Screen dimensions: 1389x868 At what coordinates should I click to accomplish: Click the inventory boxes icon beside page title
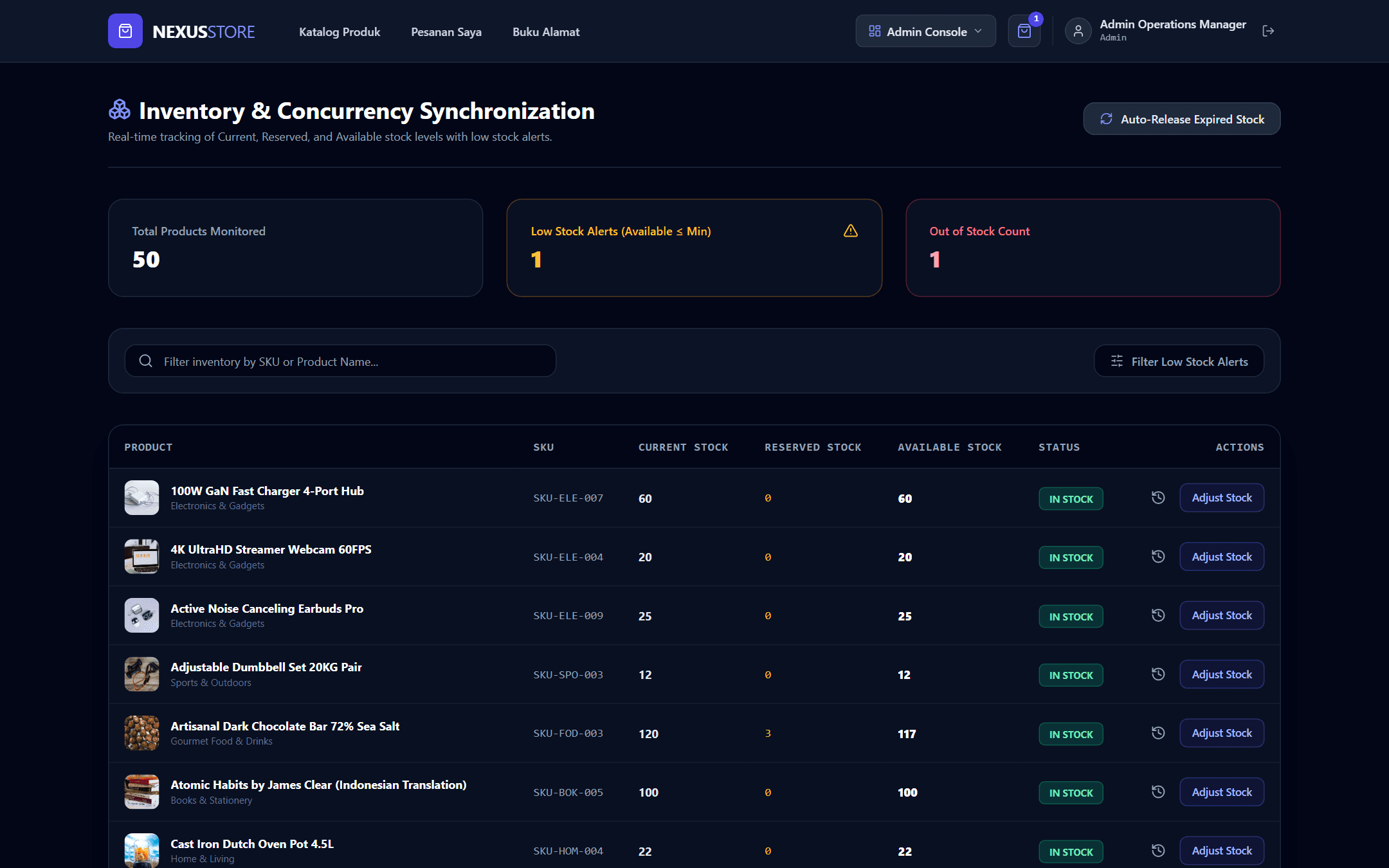(120, 110)
